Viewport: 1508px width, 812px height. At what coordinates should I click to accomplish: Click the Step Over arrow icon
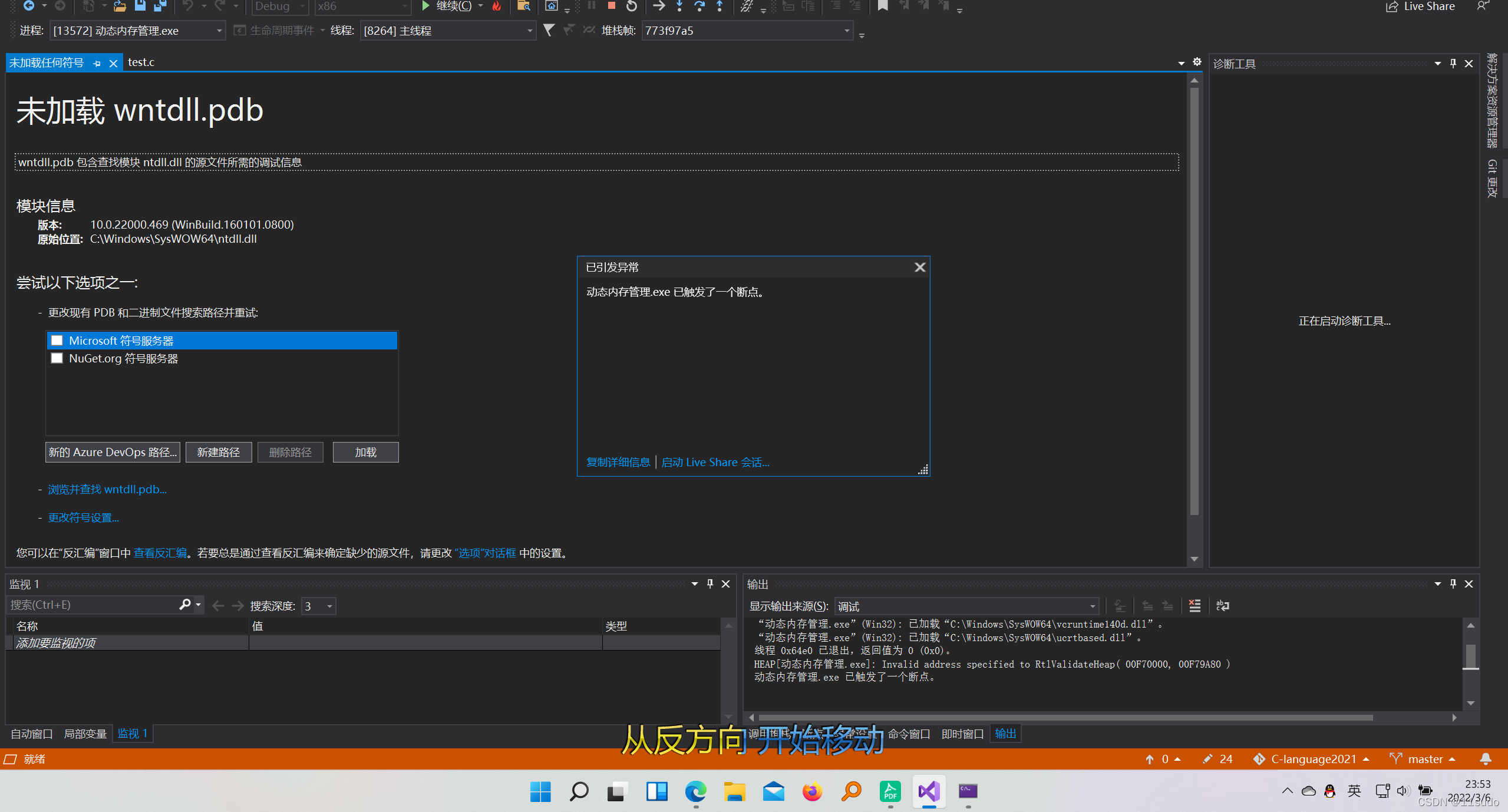pyautogui.click(x=699, y=6)
